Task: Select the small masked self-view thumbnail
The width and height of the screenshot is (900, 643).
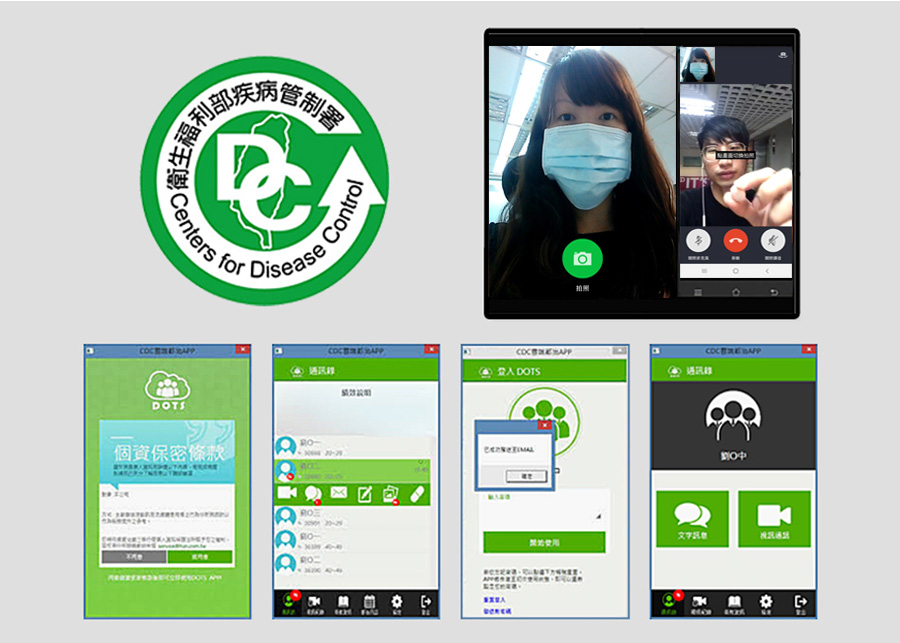Action: click(x=697, y=65)
